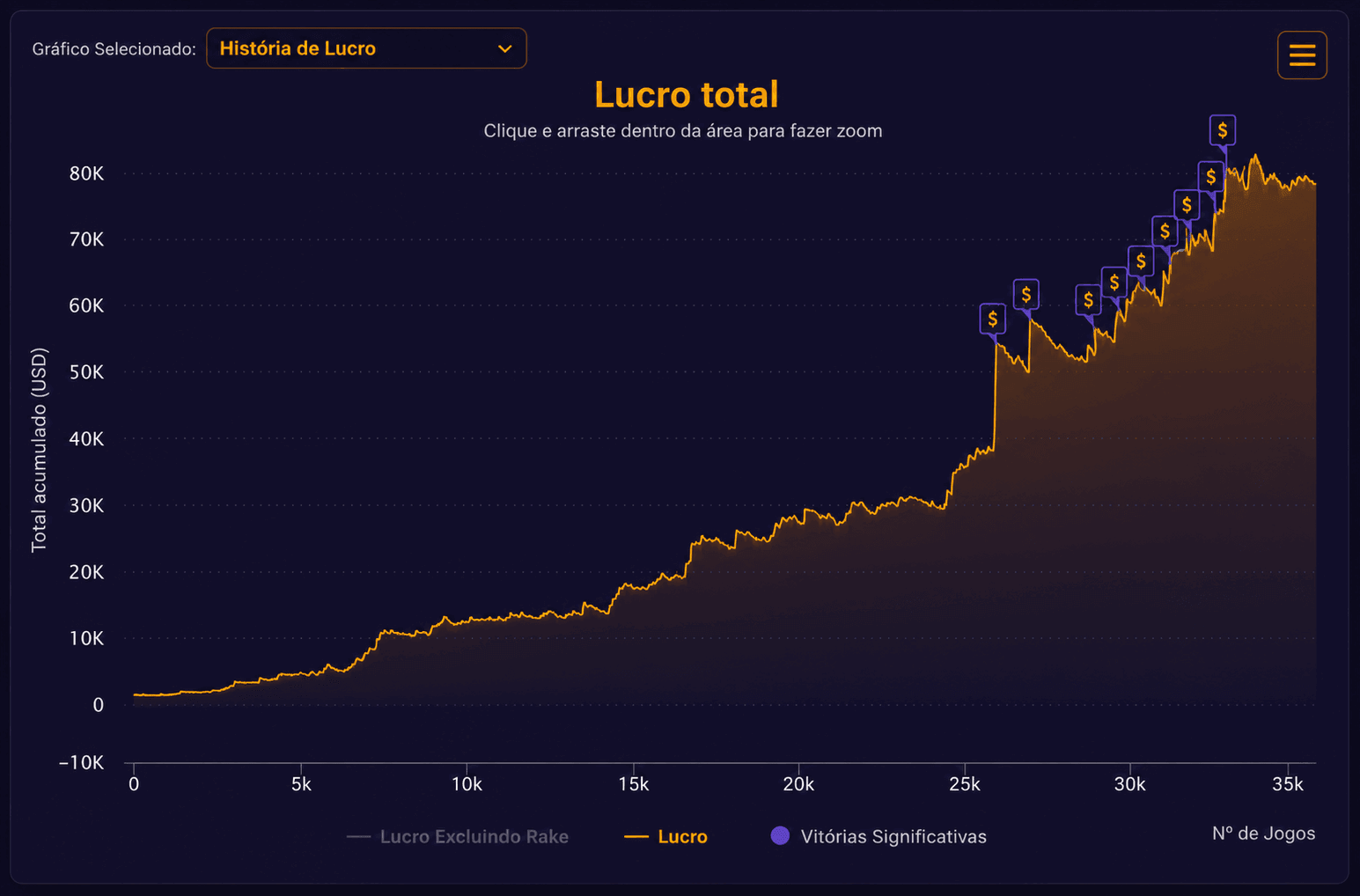Click the 30k x-axis tick label
Image resolution: width=1360 pixels, height=896 pixels.
[x=1130, y=784]
